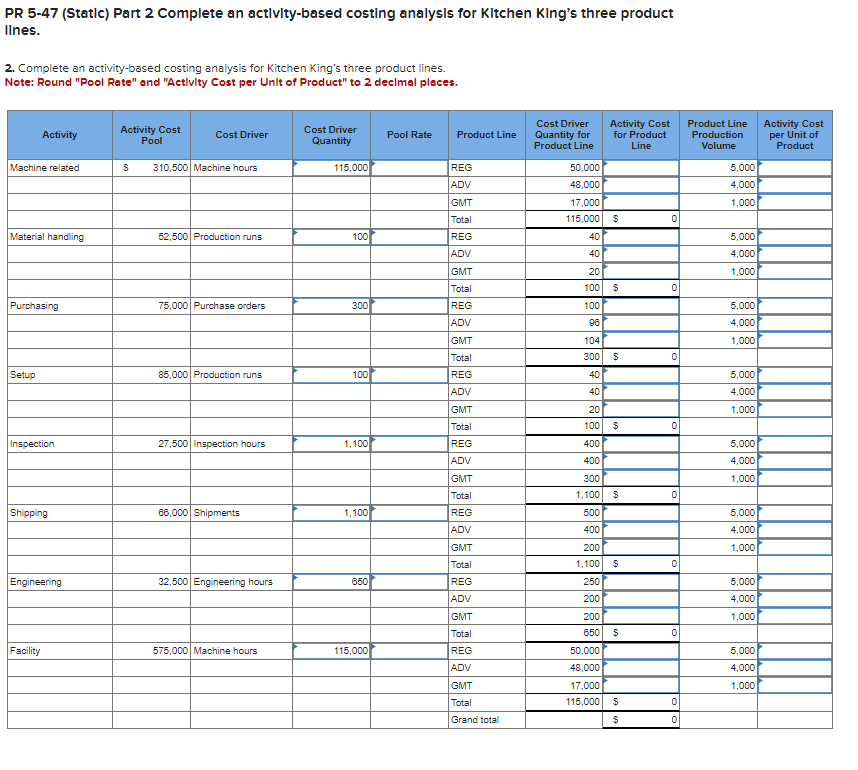Select Material handling Cost Driver Quantity field
Viewport: 858px width, 770px height.
332,237
